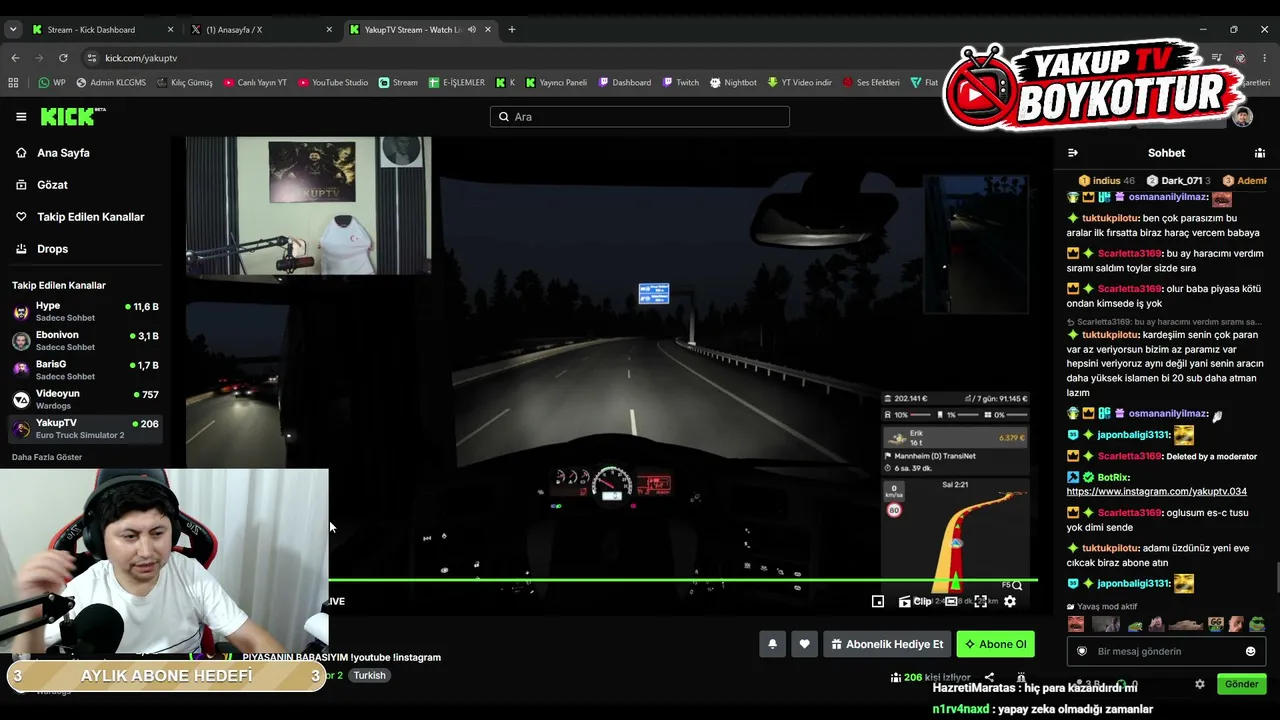Switch to the Stream - Kick Dashboard tab
The height and width of the screenshot is (720, 1280).
click(x=103, y=29)
